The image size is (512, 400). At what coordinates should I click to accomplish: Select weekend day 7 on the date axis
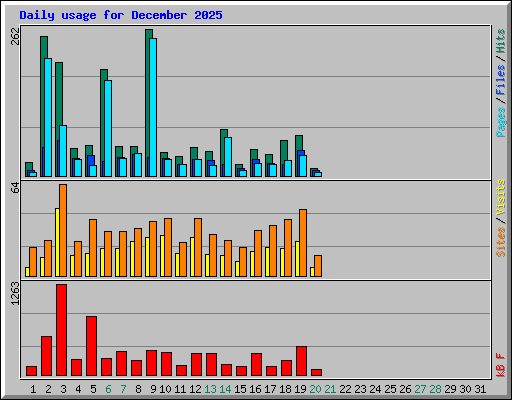coord(123,389)
